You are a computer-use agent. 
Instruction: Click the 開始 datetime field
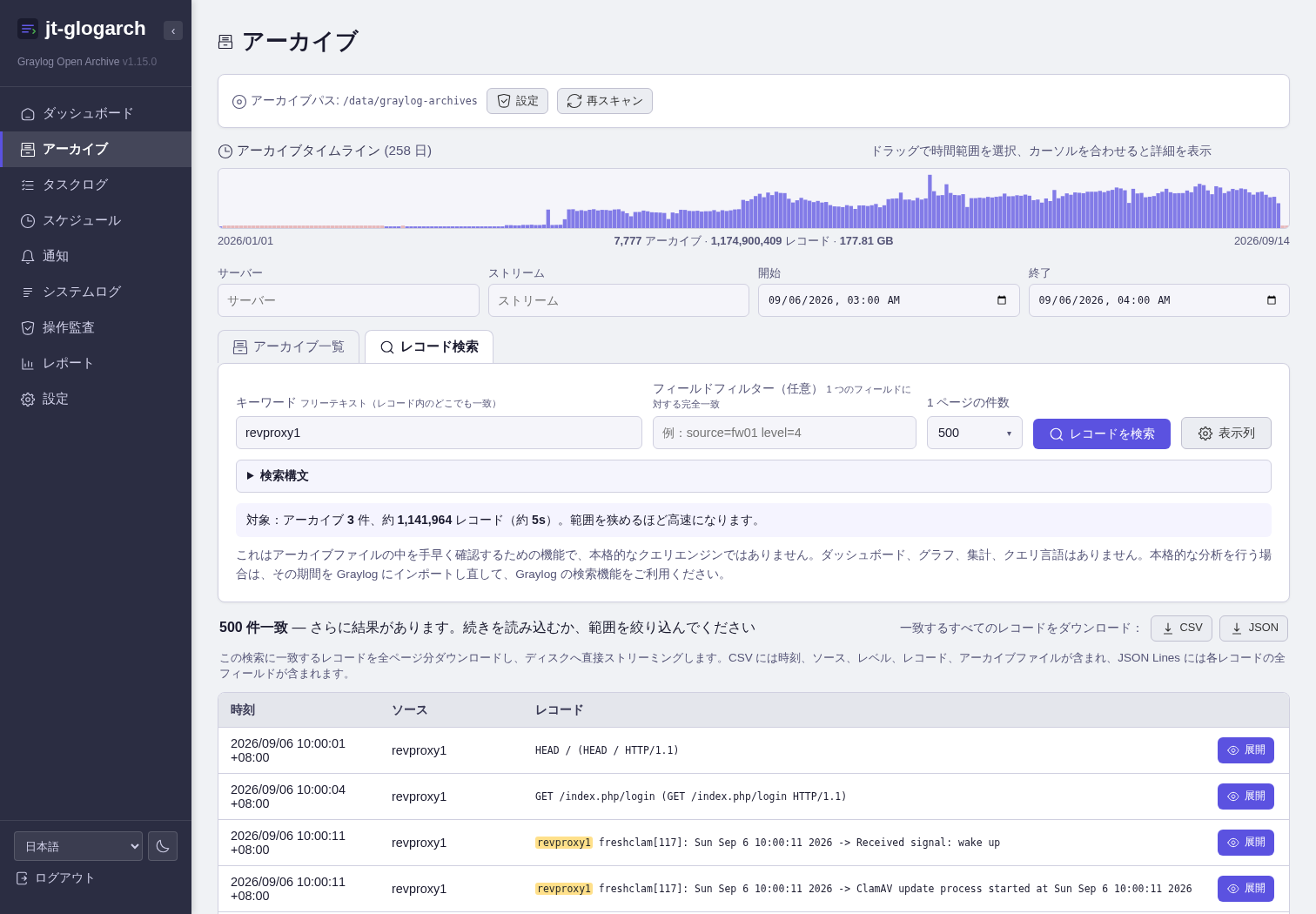[889, 300]
